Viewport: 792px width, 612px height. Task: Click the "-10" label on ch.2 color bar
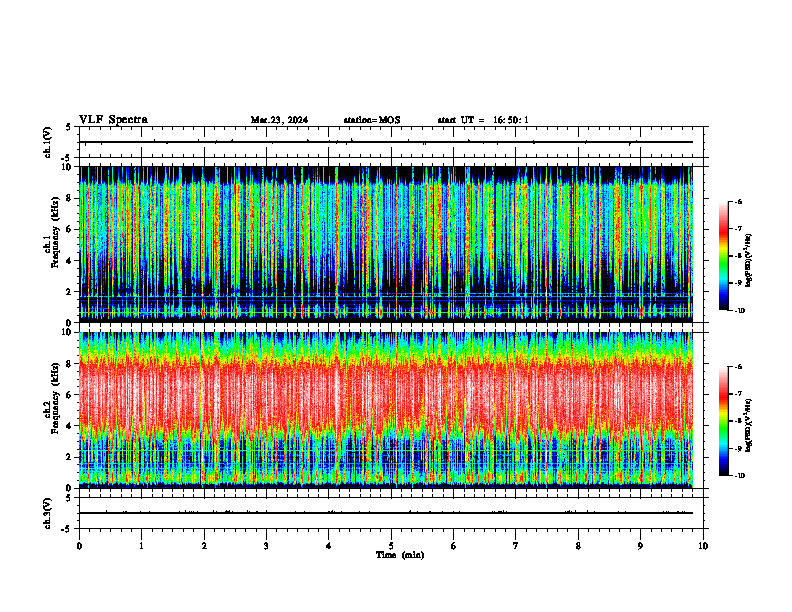coord(739,476)
